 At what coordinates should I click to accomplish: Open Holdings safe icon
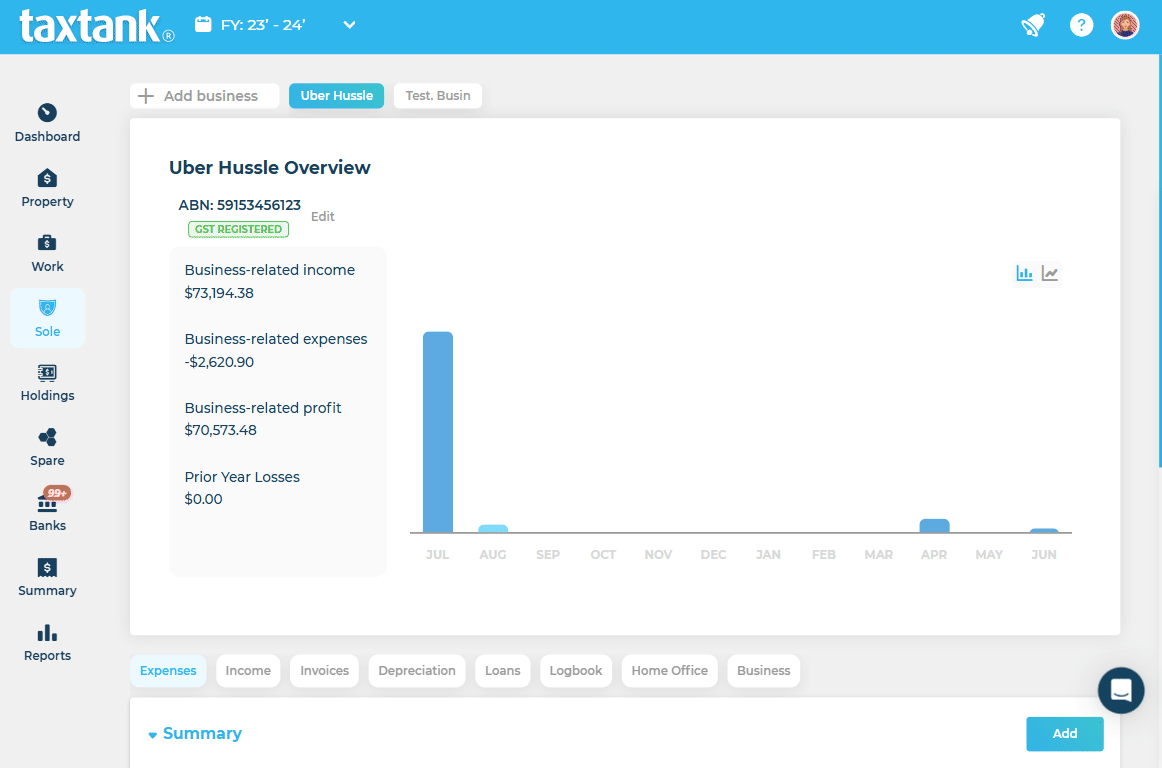(x=47, y=372)
